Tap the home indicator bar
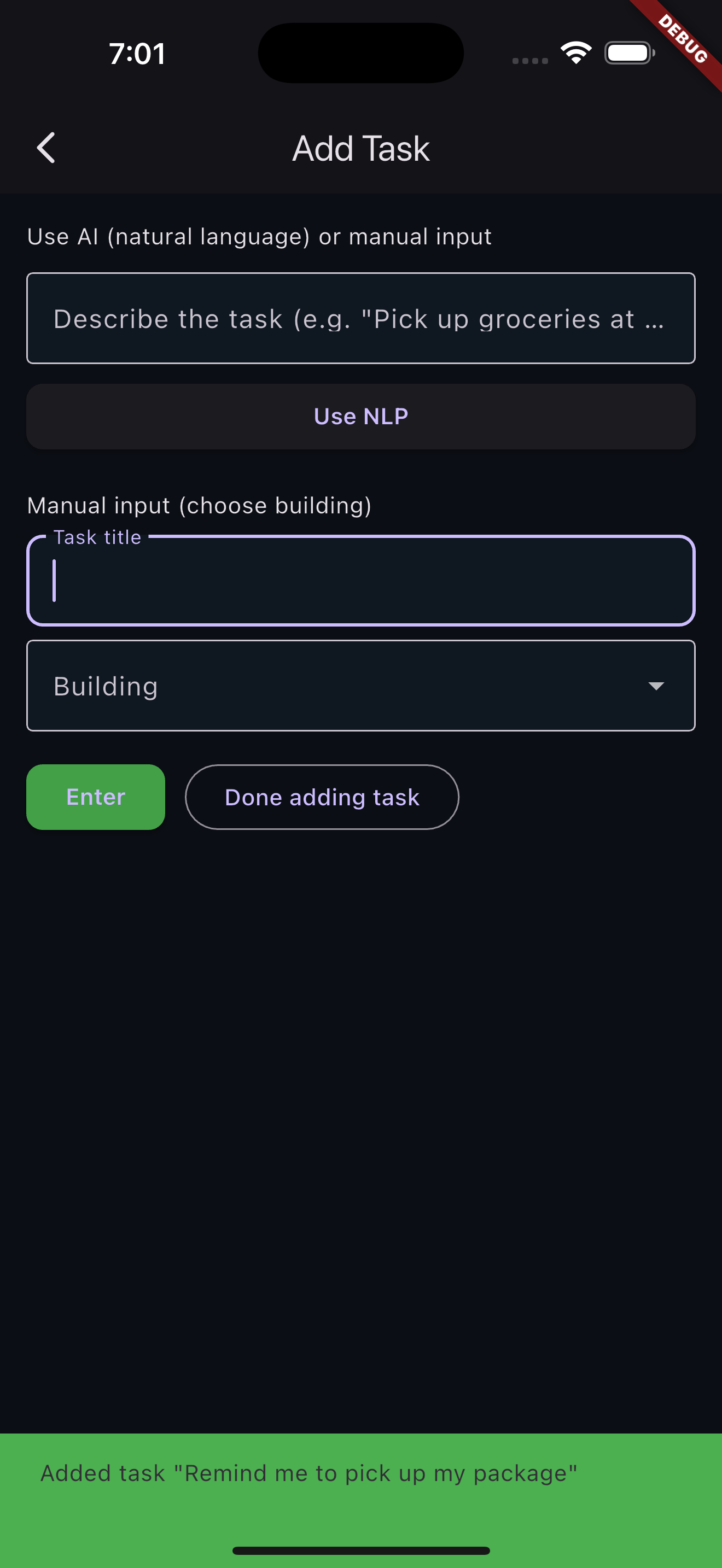This screenshot has width=722, height=1568. click(361, 1551)
